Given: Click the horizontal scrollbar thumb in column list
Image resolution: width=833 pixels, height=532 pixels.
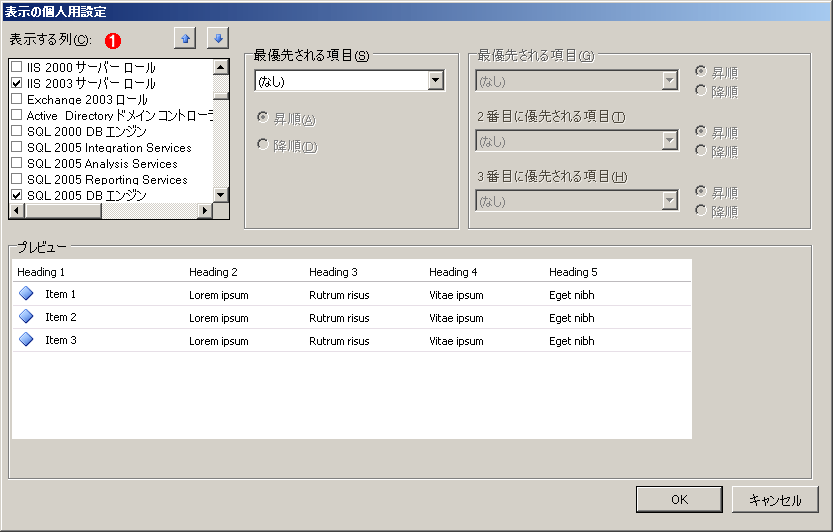Looking at the screenshot, I should coord(63,211).
